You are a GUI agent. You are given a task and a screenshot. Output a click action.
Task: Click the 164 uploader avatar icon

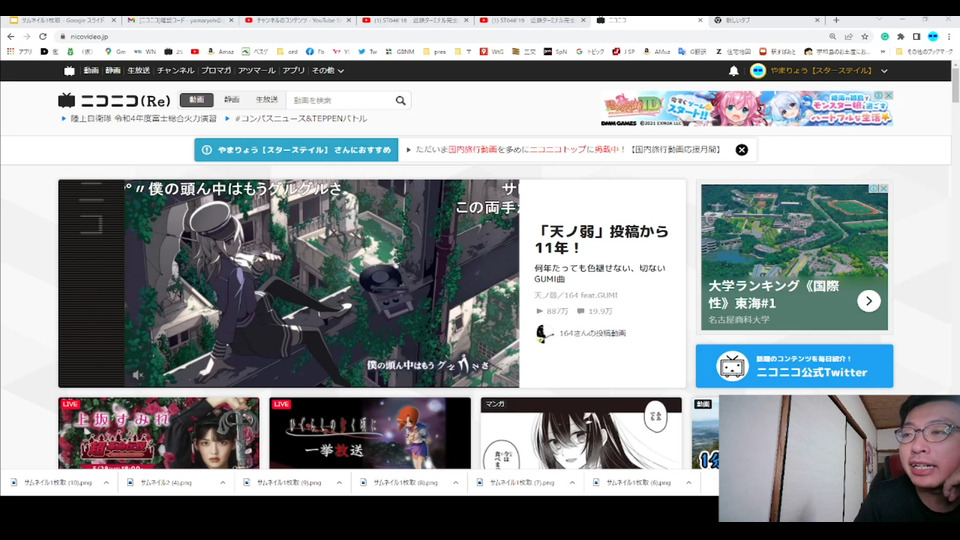pyautogui.click(x=543, y=334)
